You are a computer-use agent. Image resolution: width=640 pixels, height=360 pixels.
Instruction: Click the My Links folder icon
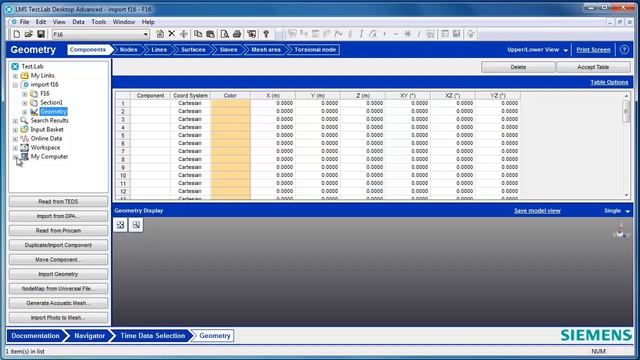(x=24, y=76)
